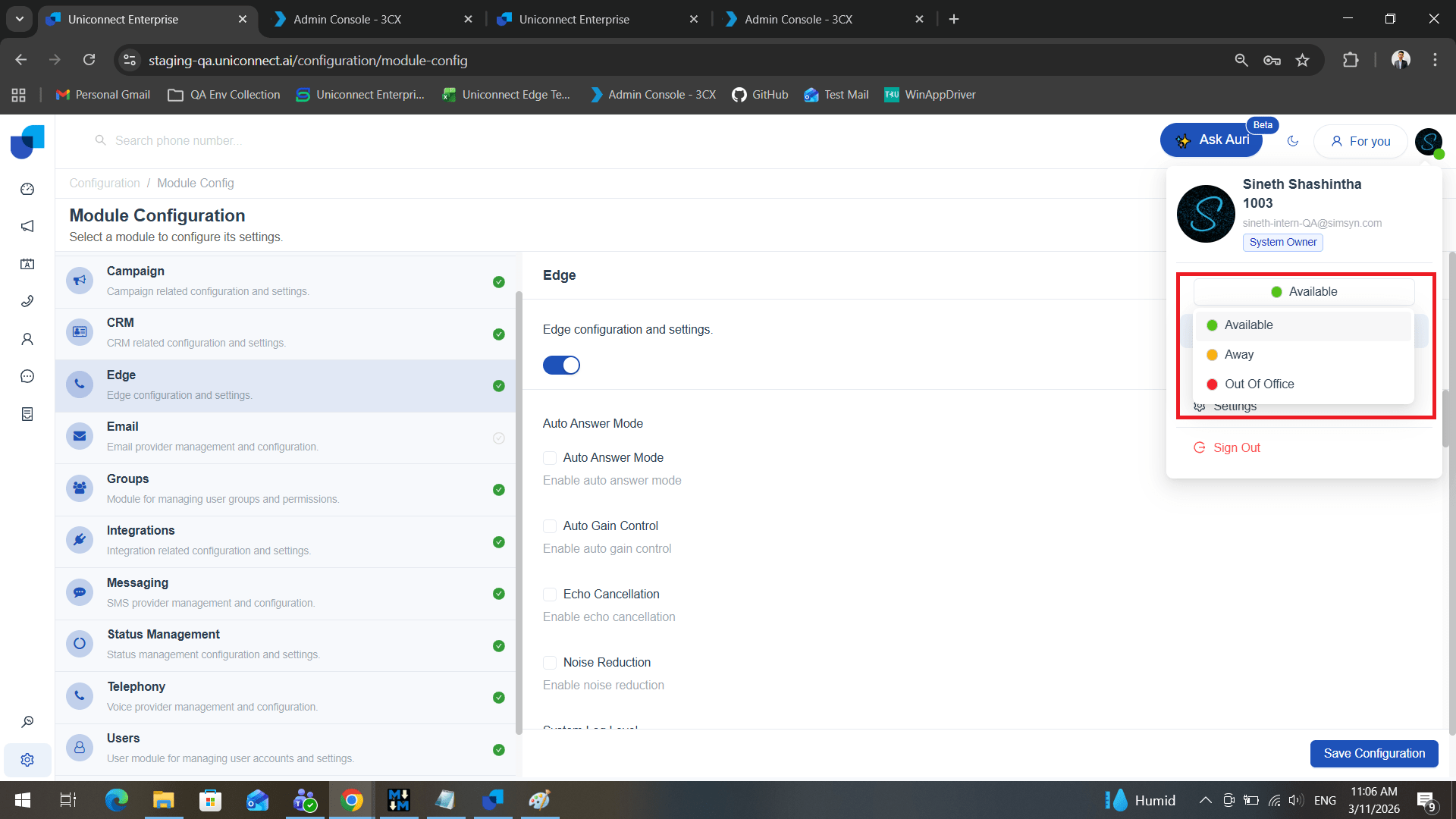This screenshot has height=819, width=1456.
Task: Collapse the Available status dropdown
Action: click(1304, 292)
